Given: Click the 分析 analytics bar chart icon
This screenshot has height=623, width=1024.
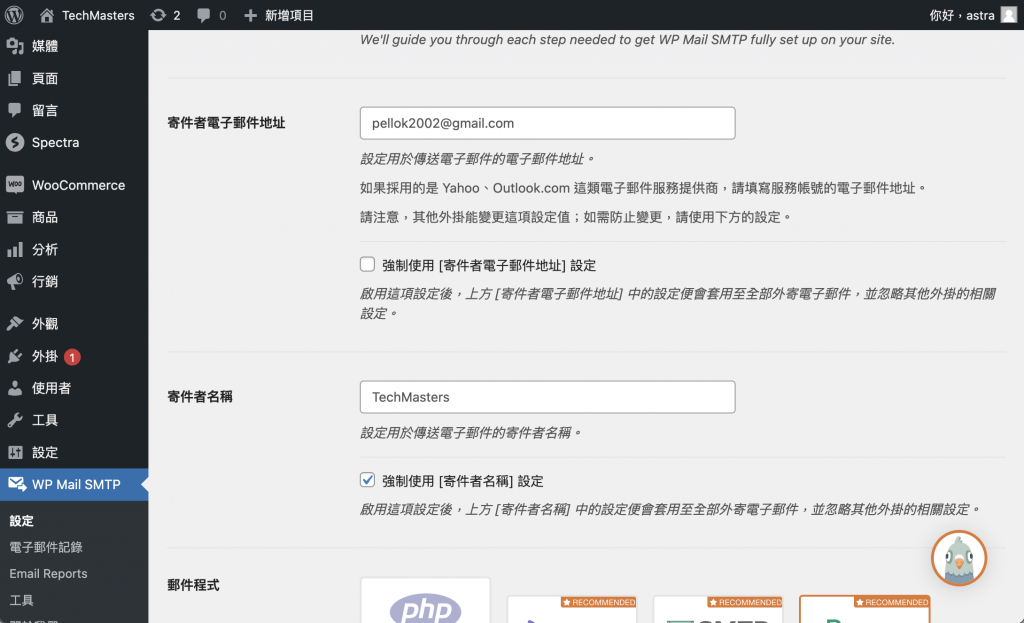Looking at the screenshot, I should pos(15,249).
